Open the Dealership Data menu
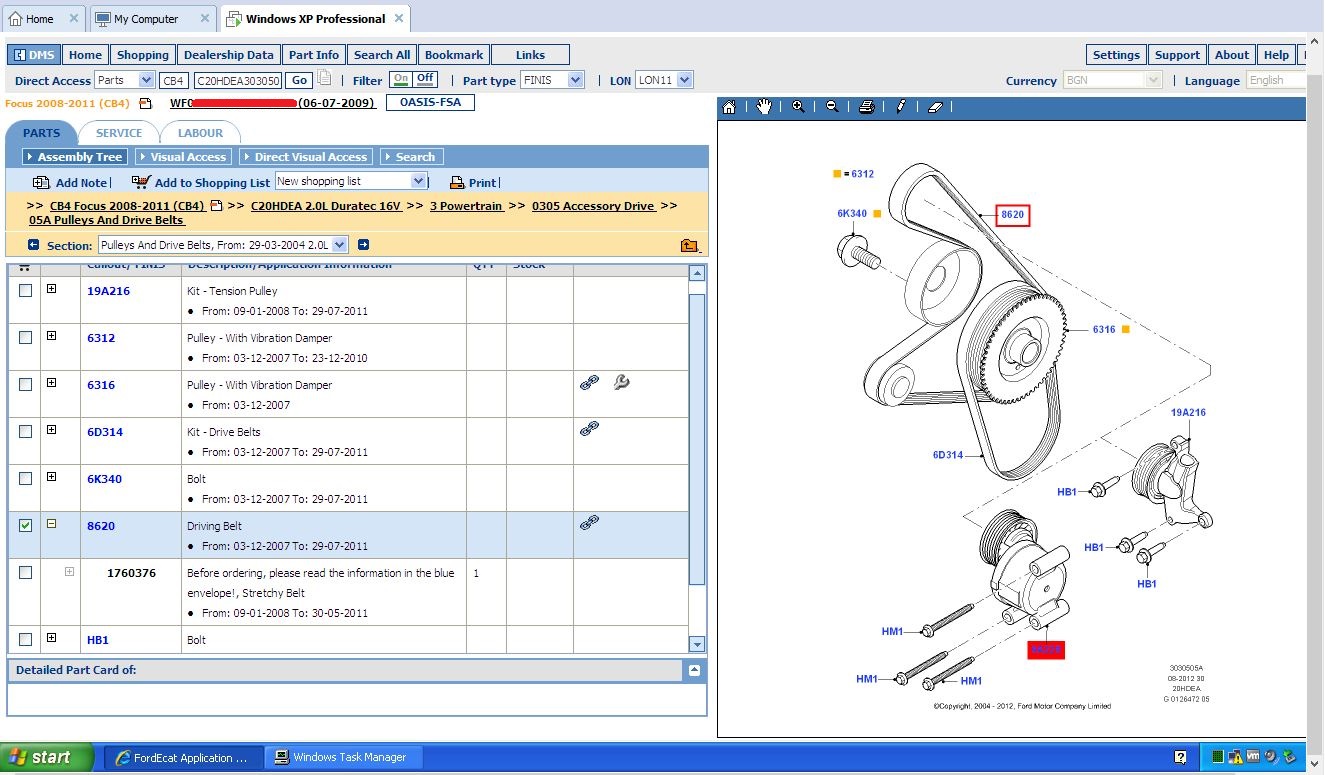 [228, 55]
